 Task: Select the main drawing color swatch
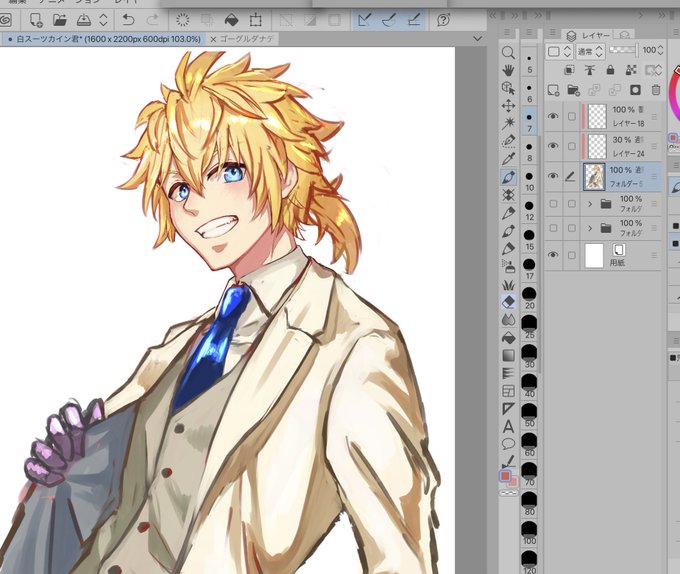pyautogui.click(x=505, y=476)
